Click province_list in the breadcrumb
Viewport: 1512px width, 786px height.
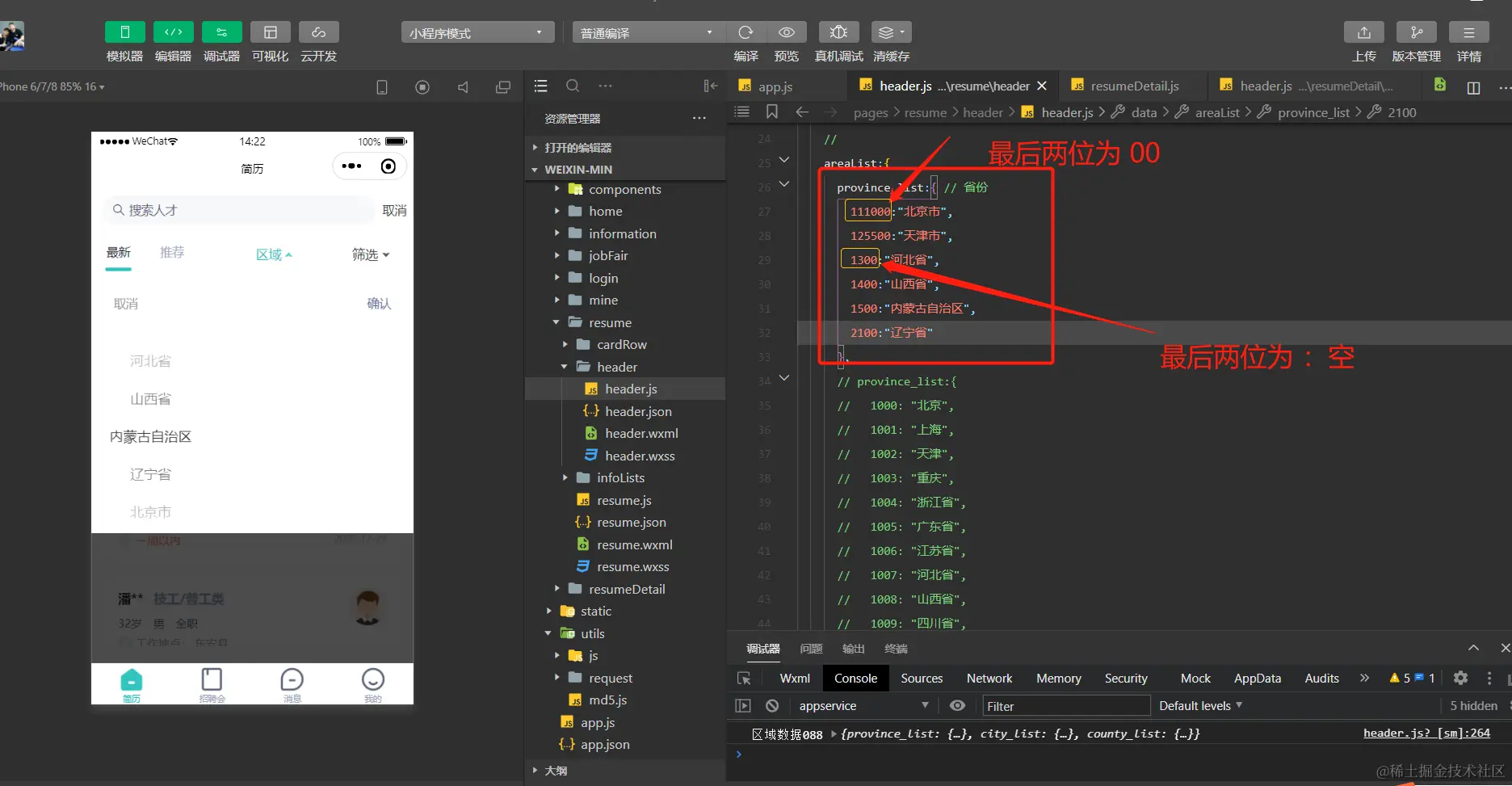click(1313, 112)
